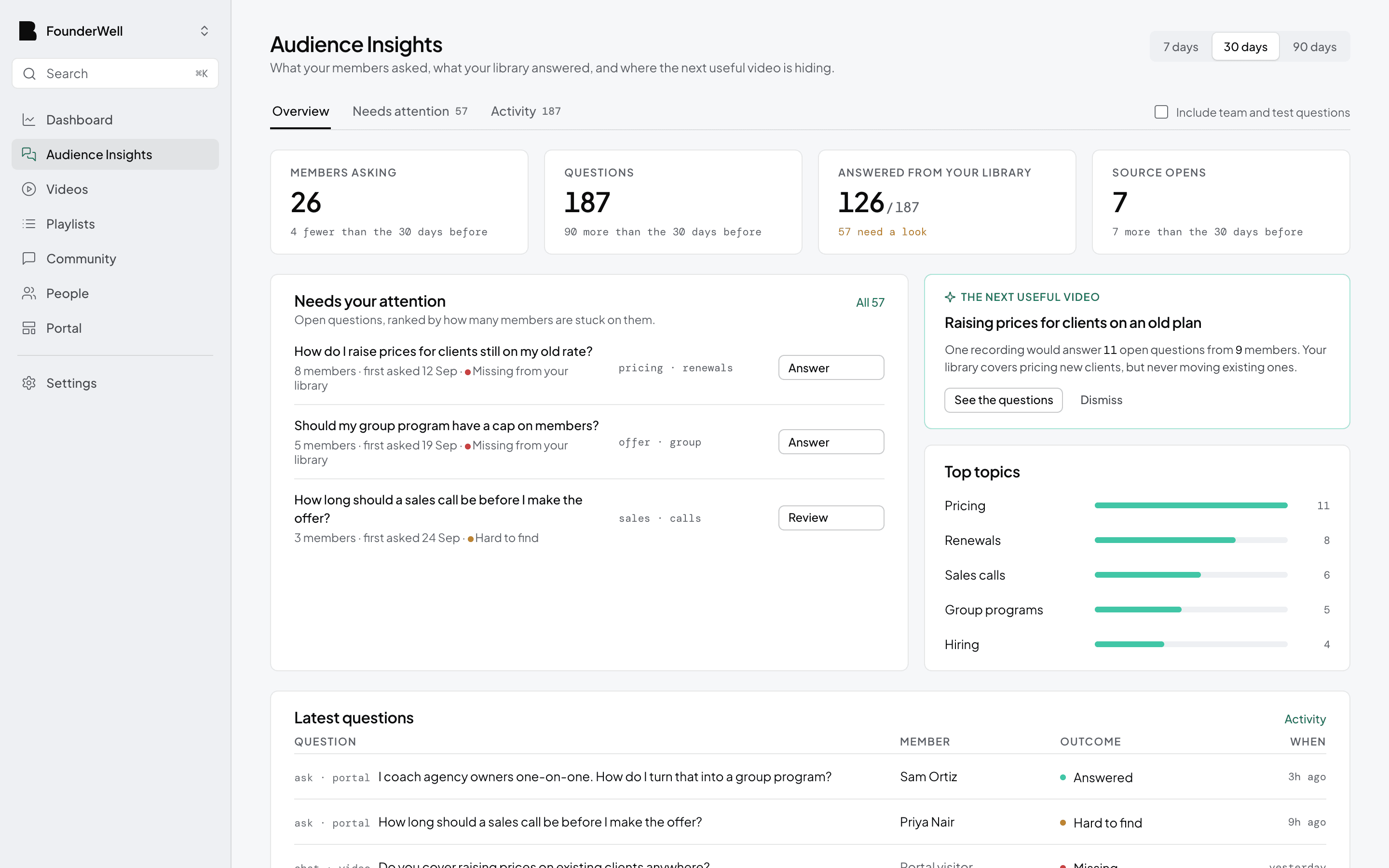Dismiss the next useful video suggestion
Viewport: 1389px width, 868px height.
[x=1101, y=400]
